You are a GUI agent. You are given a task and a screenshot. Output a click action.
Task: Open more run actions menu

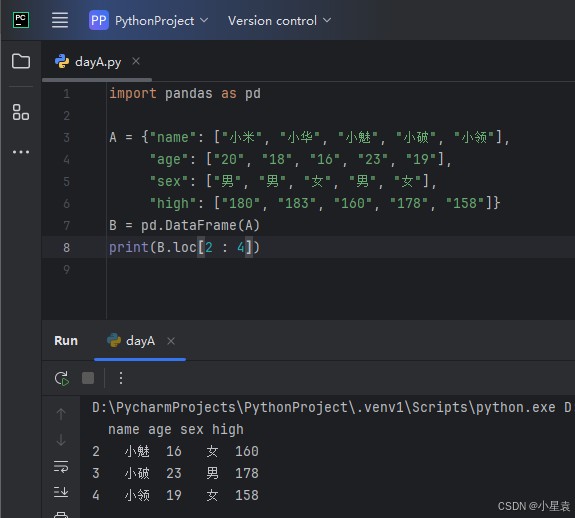121,378
